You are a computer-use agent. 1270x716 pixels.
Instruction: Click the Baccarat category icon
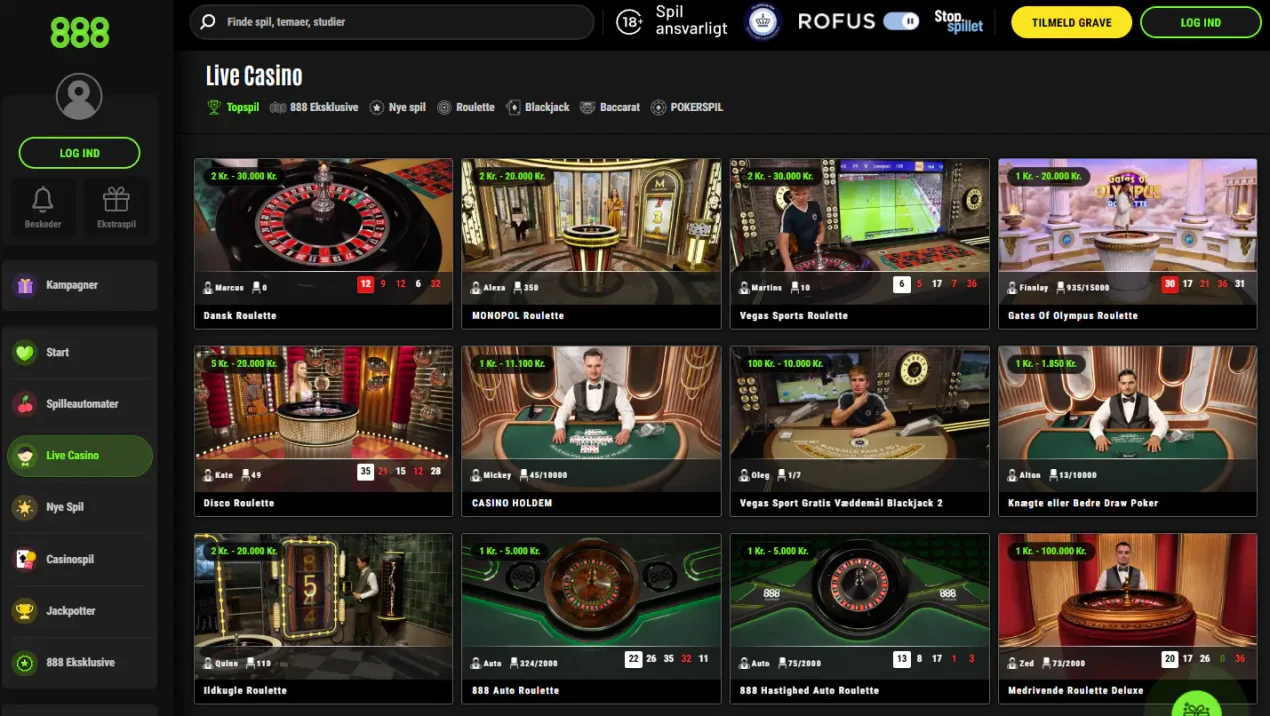tap(588, 107)
